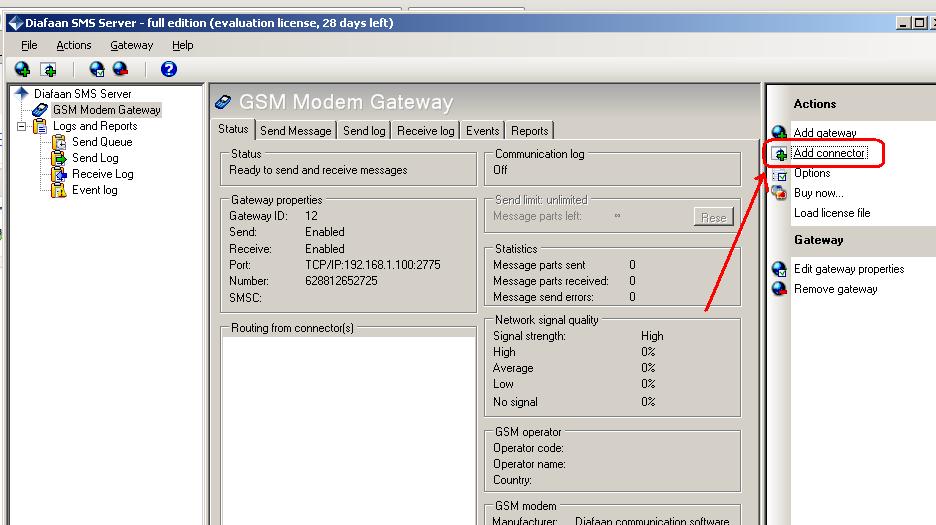Image resolution: width=936 pixels, height=525 pixels.
Task: Click icon beside Edit gateway properties
Action: point(779,269)
